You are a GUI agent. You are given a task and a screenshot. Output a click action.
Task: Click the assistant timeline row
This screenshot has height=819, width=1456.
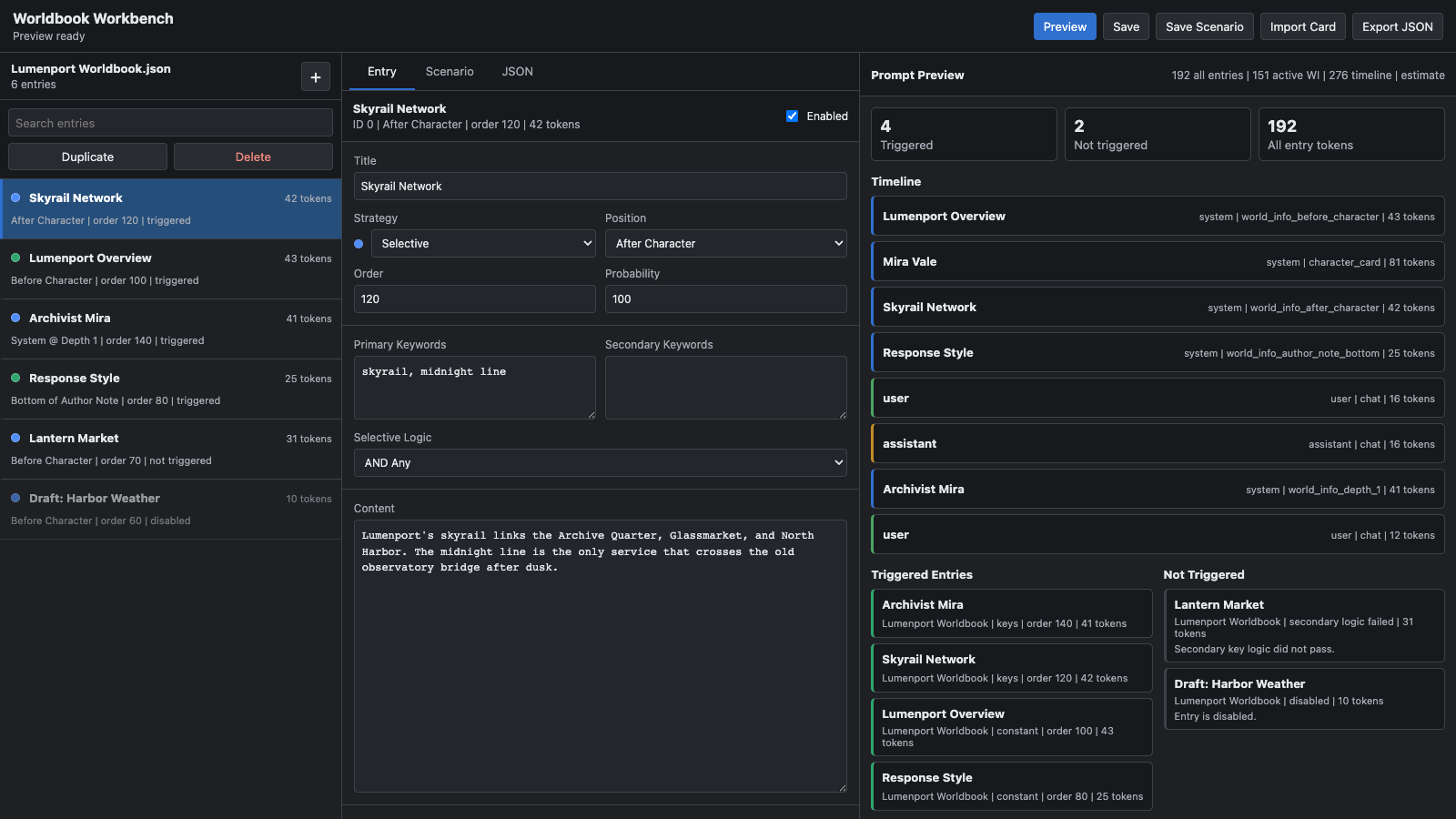1158,444
